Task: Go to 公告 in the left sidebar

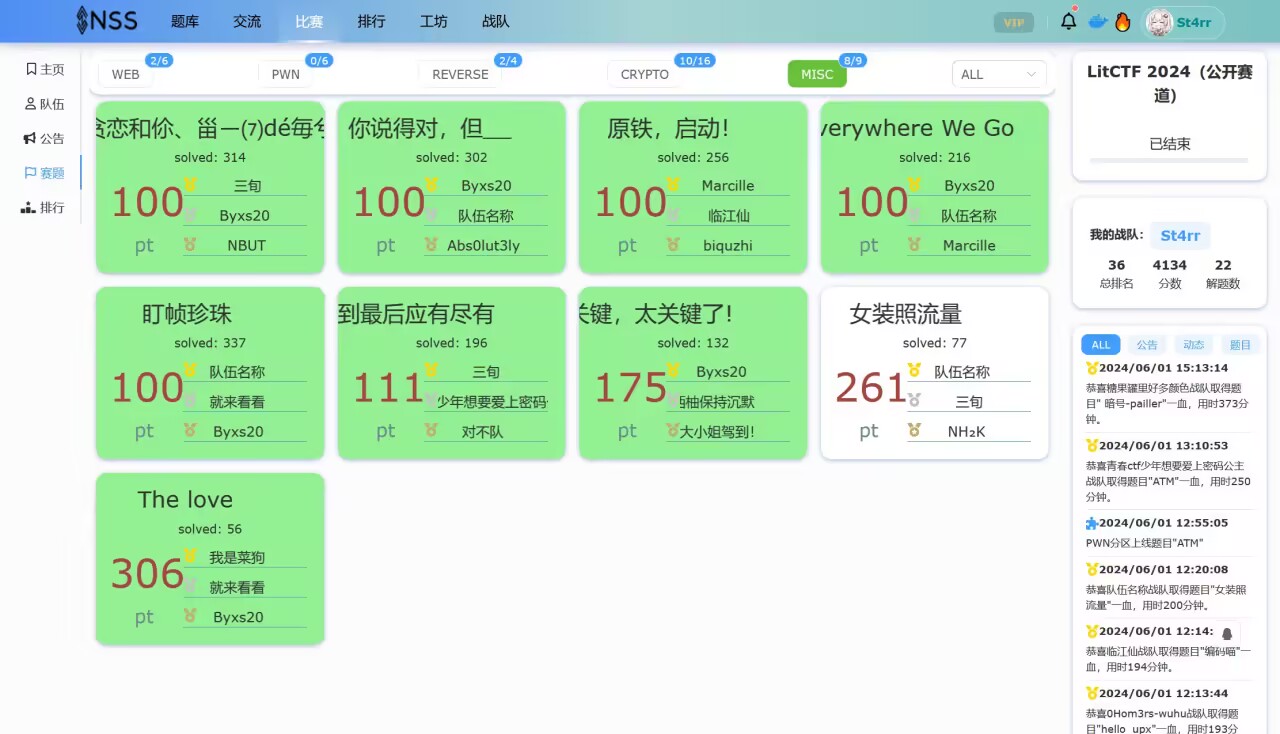Action: 44,138
